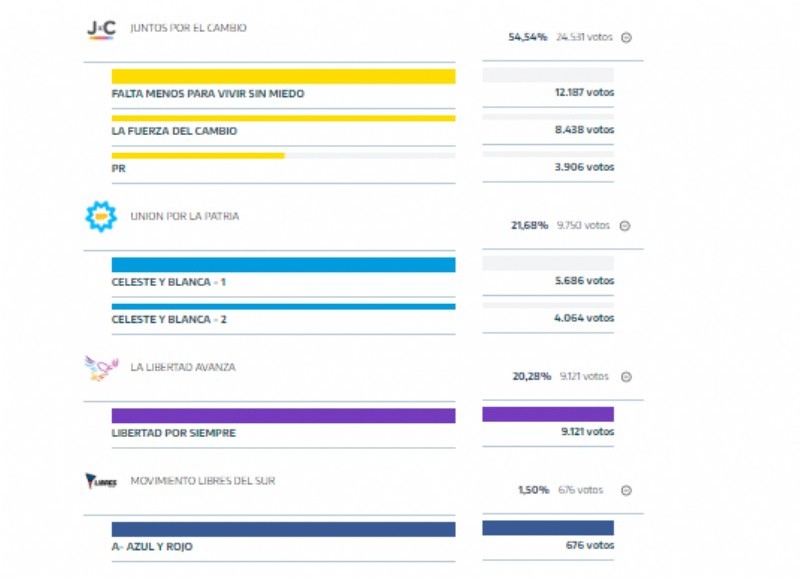The image size is (800, 579).
Task: Click the 9.750 votos total
Action: (x=583, y=225)
